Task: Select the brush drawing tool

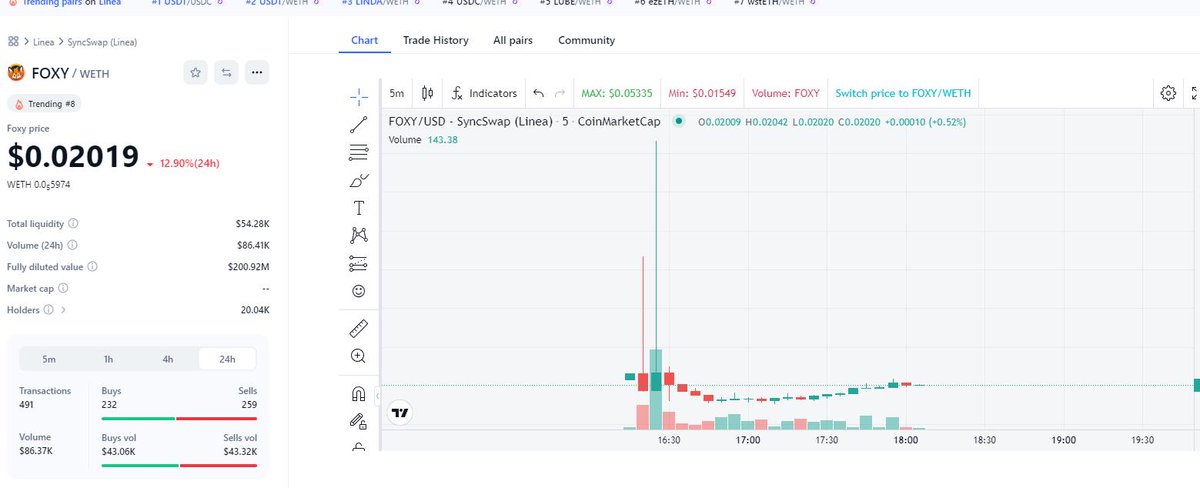Action: click(358, 181)
